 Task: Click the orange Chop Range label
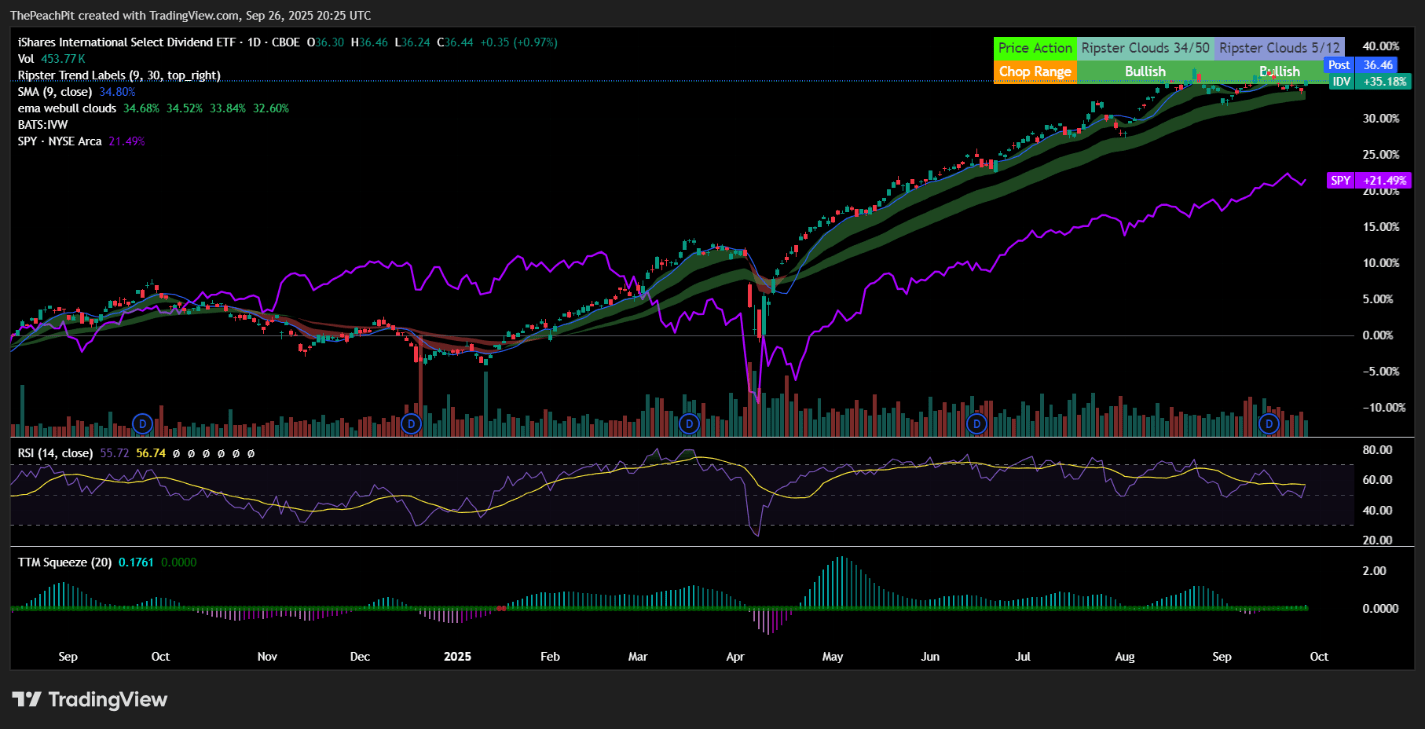[1035, 71]
